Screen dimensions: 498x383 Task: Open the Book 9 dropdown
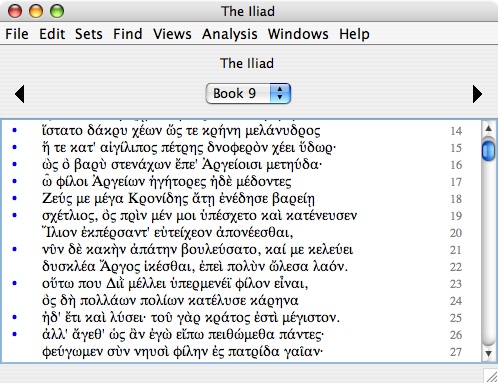248,93
